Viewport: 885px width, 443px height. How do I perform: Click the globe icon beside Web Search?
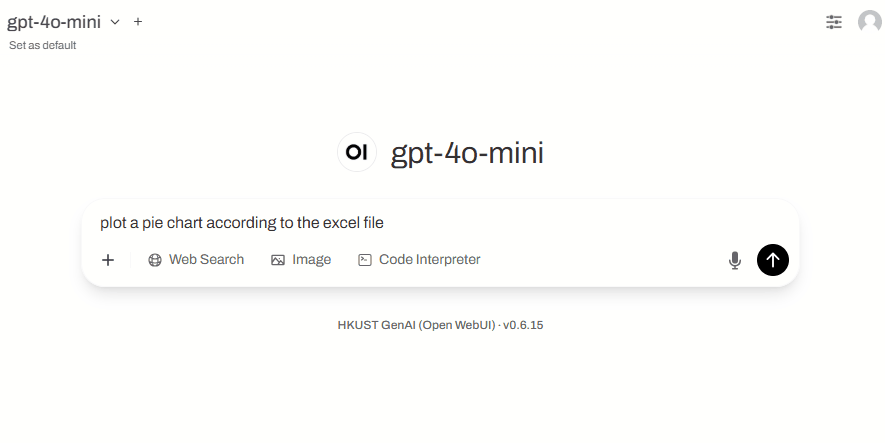tap(155, 260)
